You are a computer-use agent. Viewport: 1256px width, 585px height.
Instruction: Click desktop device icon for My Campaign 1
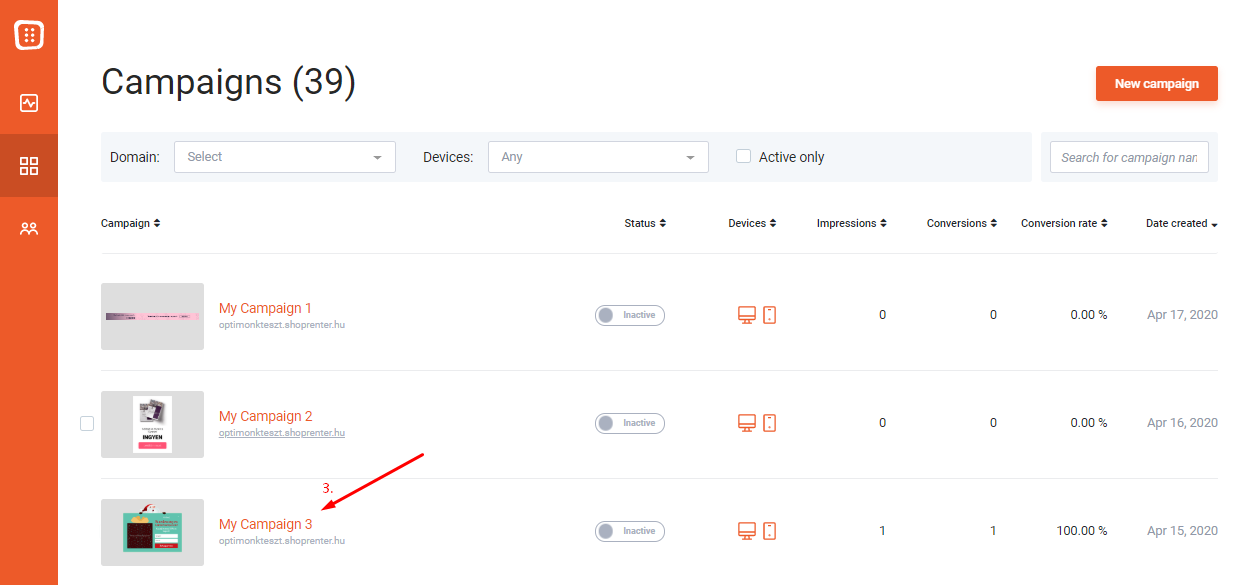pos(746,315)
